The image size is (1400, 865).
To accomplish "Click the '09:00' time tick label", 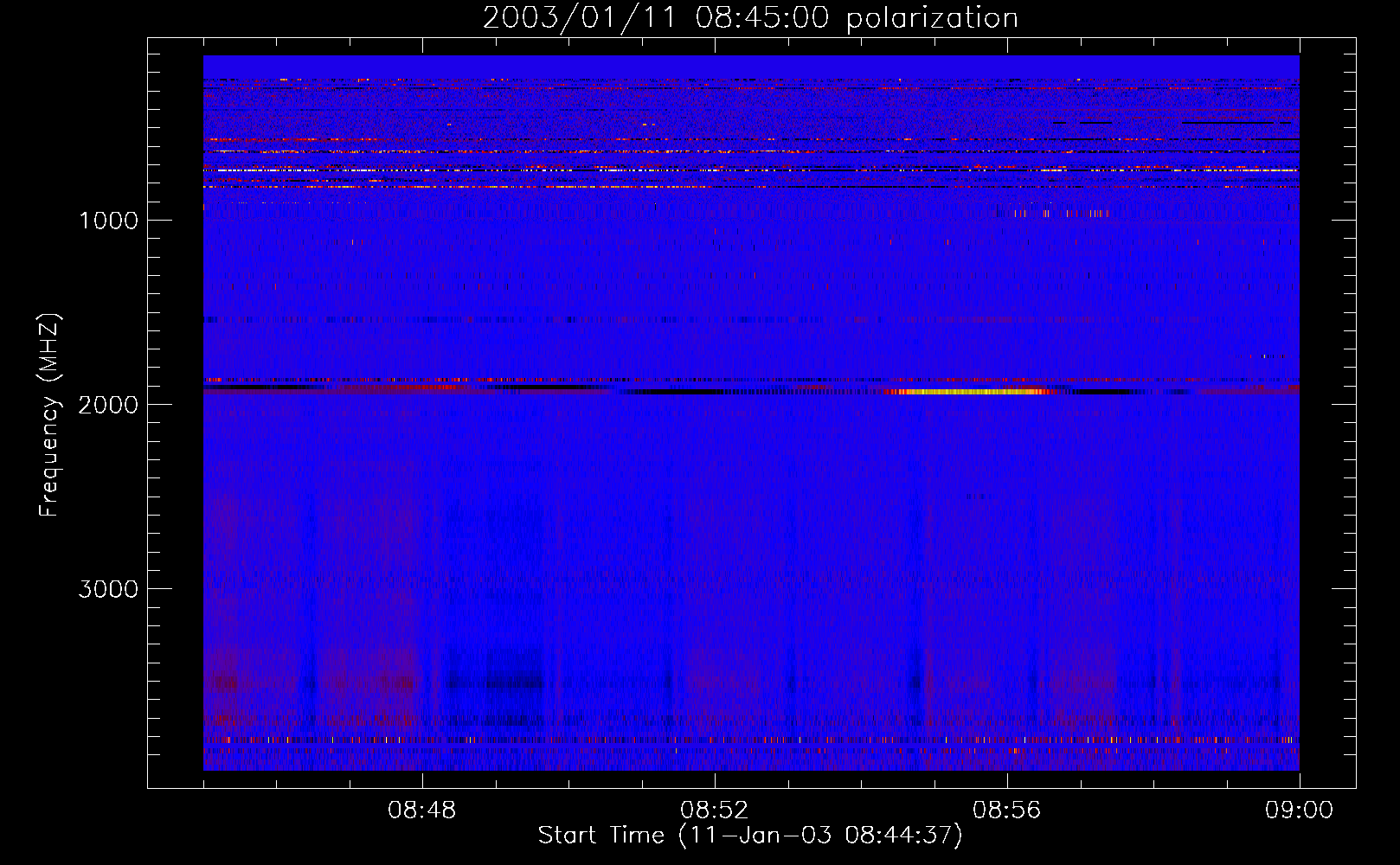I will coord(1299,811).
